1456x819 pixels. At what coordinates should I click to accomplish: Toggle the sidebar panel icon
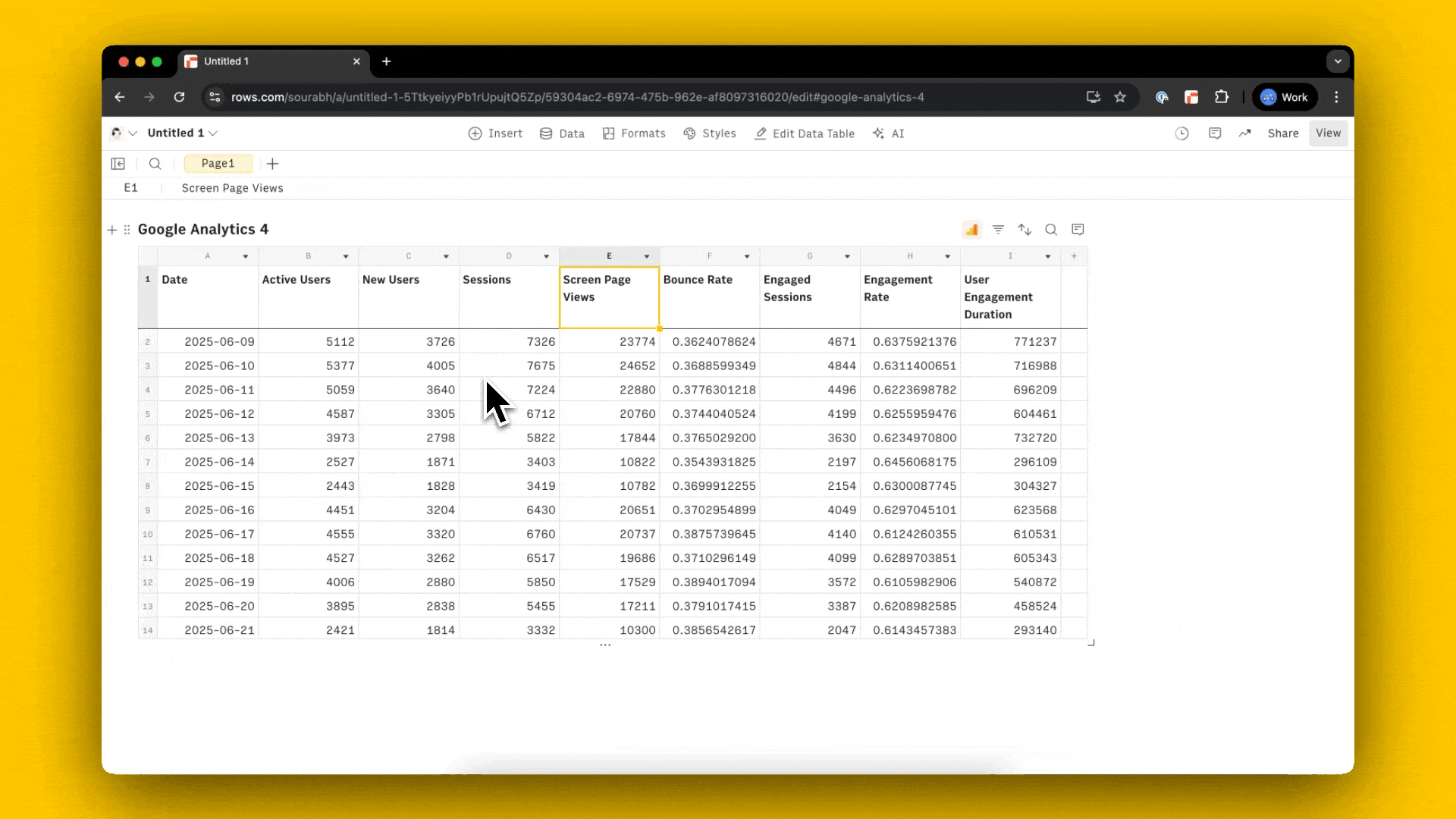coord(118,164)
